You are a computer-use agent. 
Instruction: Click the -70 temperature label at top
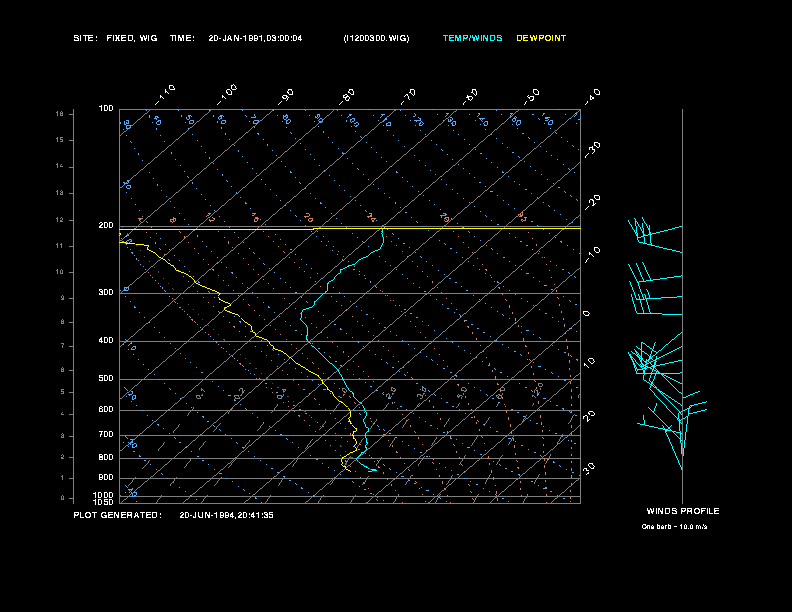(x=408, y=97)
